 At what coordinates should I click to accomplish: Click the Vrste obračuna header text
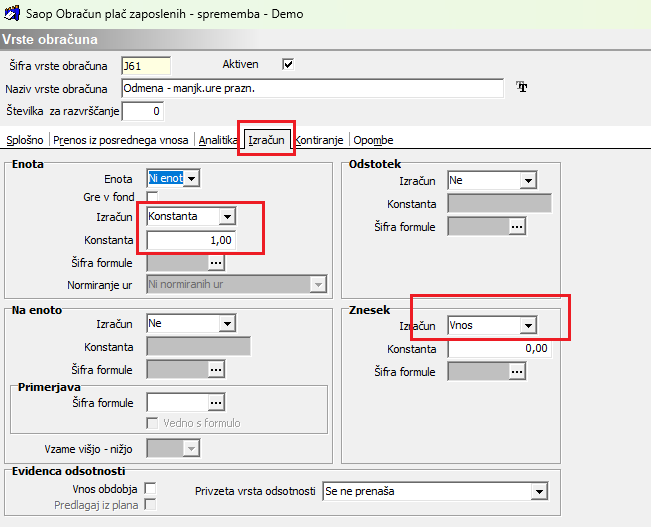tap(50, 39)
